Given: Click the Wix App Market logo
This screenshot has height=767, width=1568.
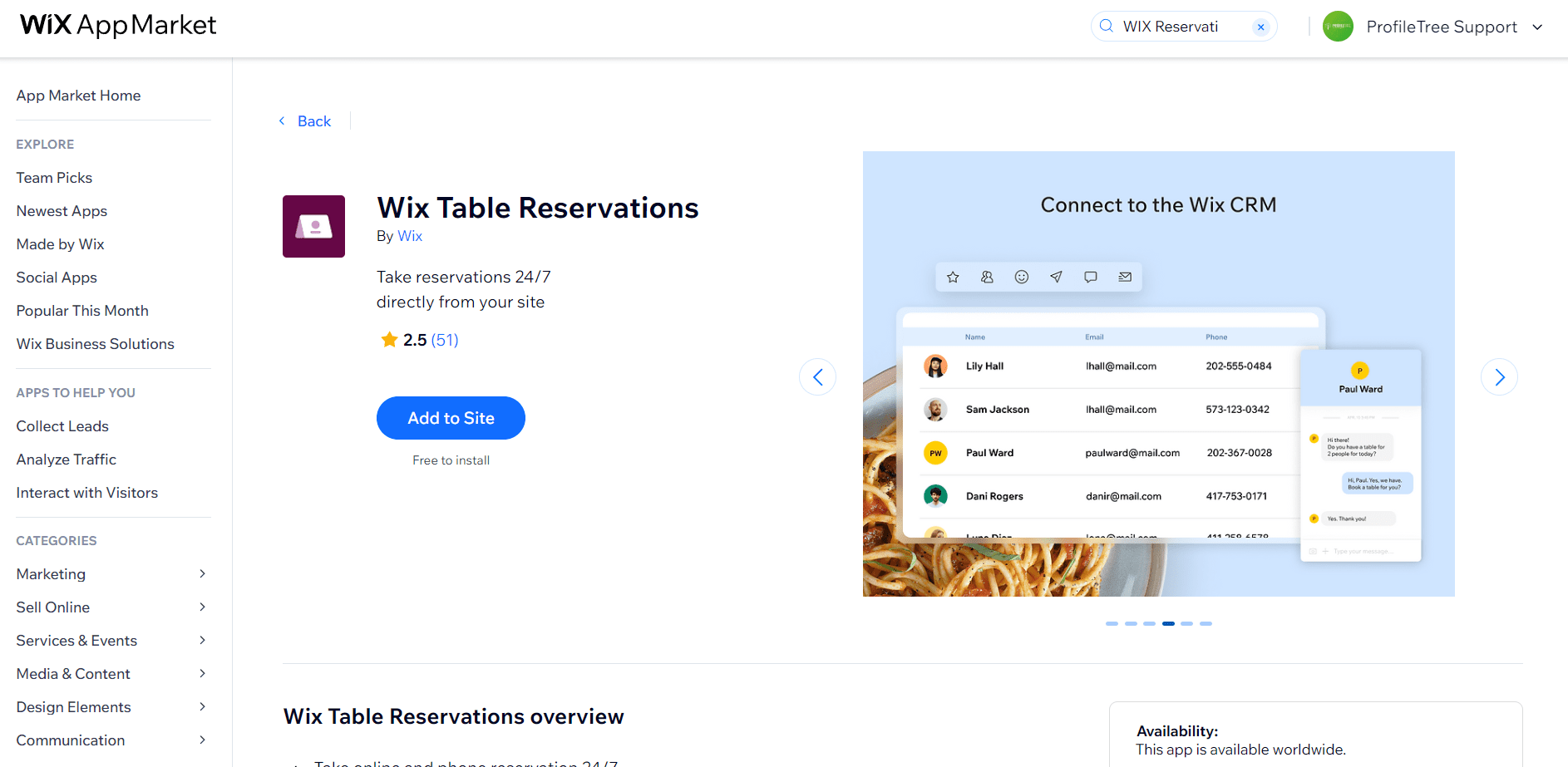Looking at the screenshot, I should coord(118,25).
